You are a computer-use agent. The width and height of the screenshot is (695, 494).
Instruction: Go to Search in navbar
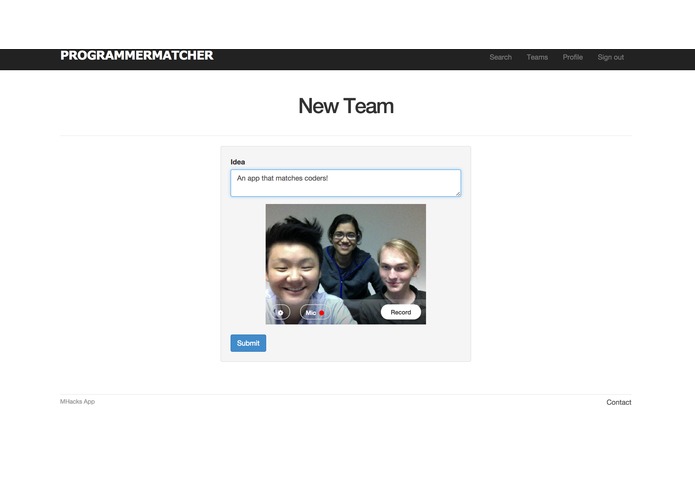pos(500,57)
